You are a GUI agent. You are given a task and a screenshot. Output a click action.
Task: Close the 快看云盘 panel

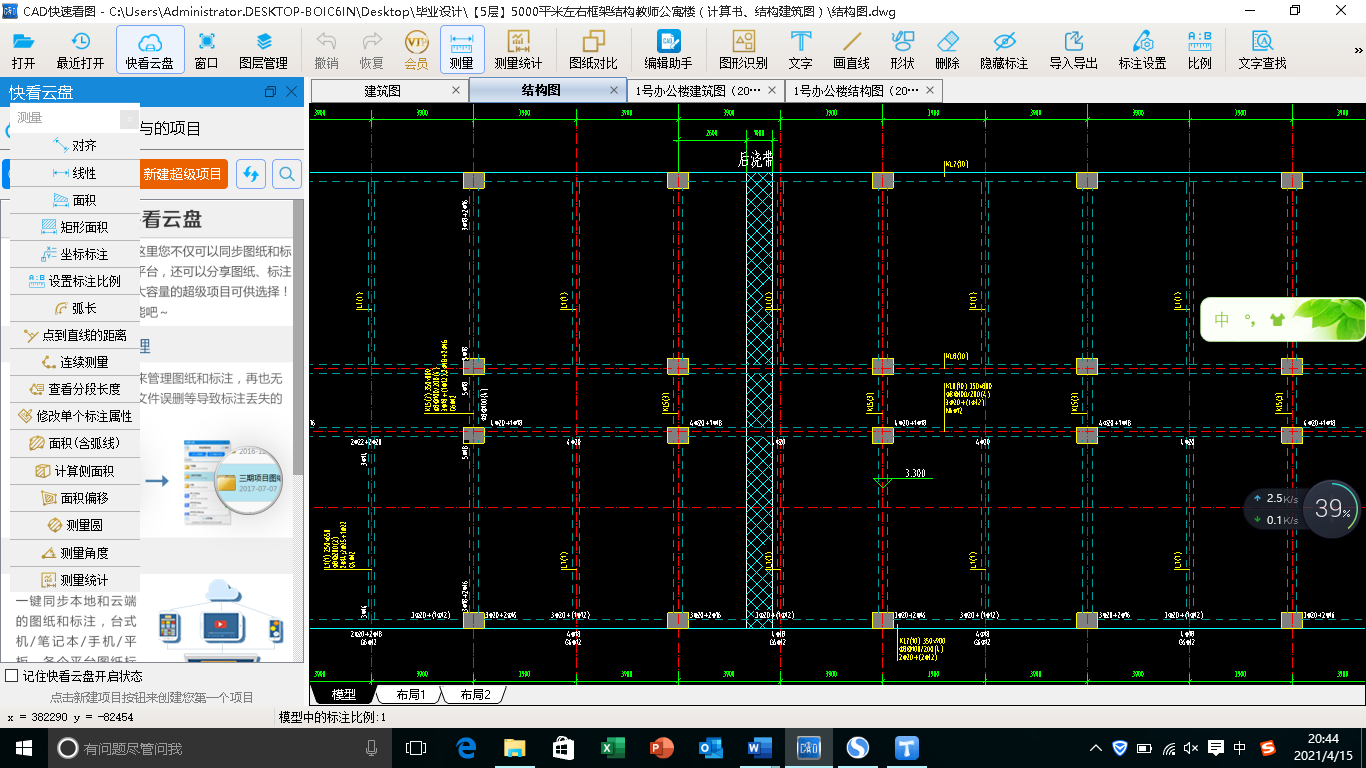[291, 92]
